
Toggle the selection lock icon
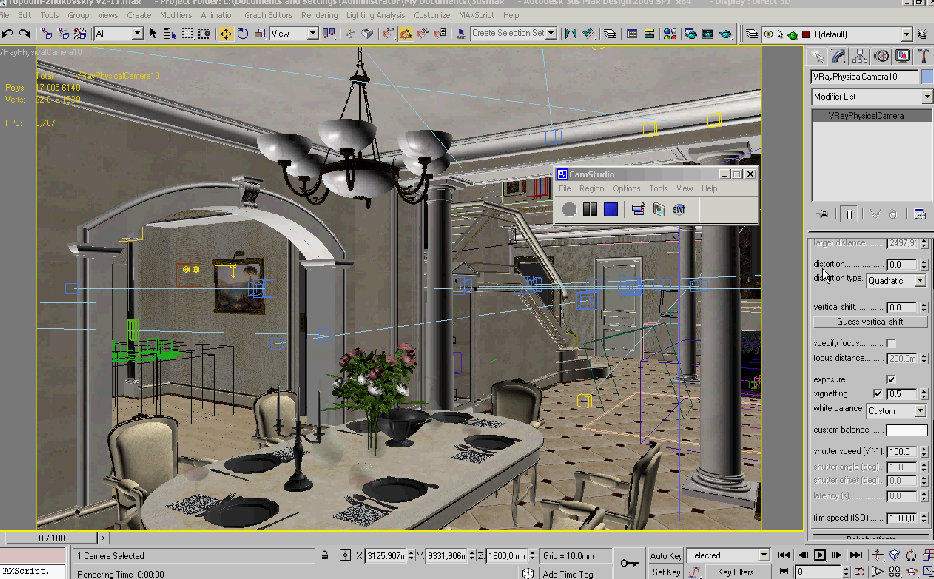pos(325,555)
